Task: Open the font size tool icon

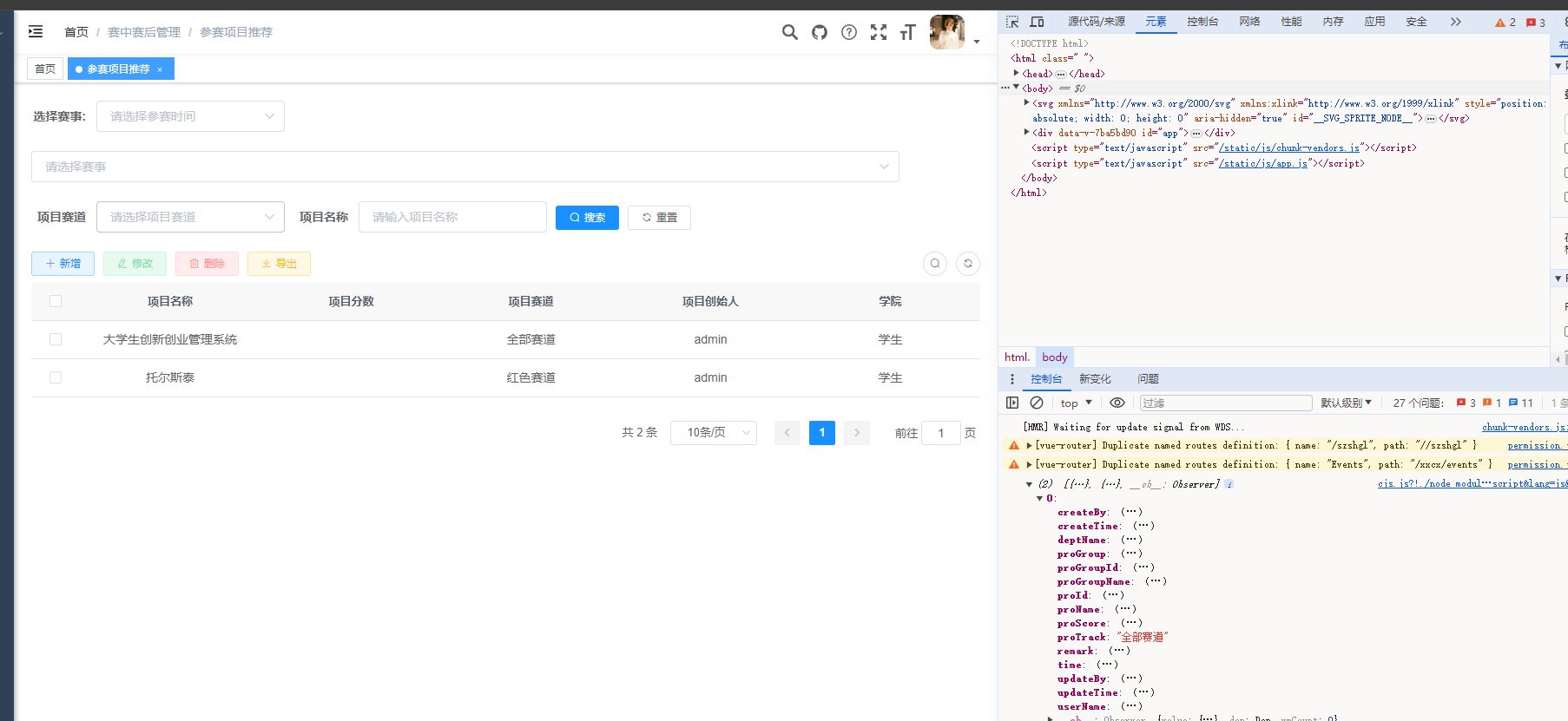Action: pyautogui.click(x=908, y=32)
